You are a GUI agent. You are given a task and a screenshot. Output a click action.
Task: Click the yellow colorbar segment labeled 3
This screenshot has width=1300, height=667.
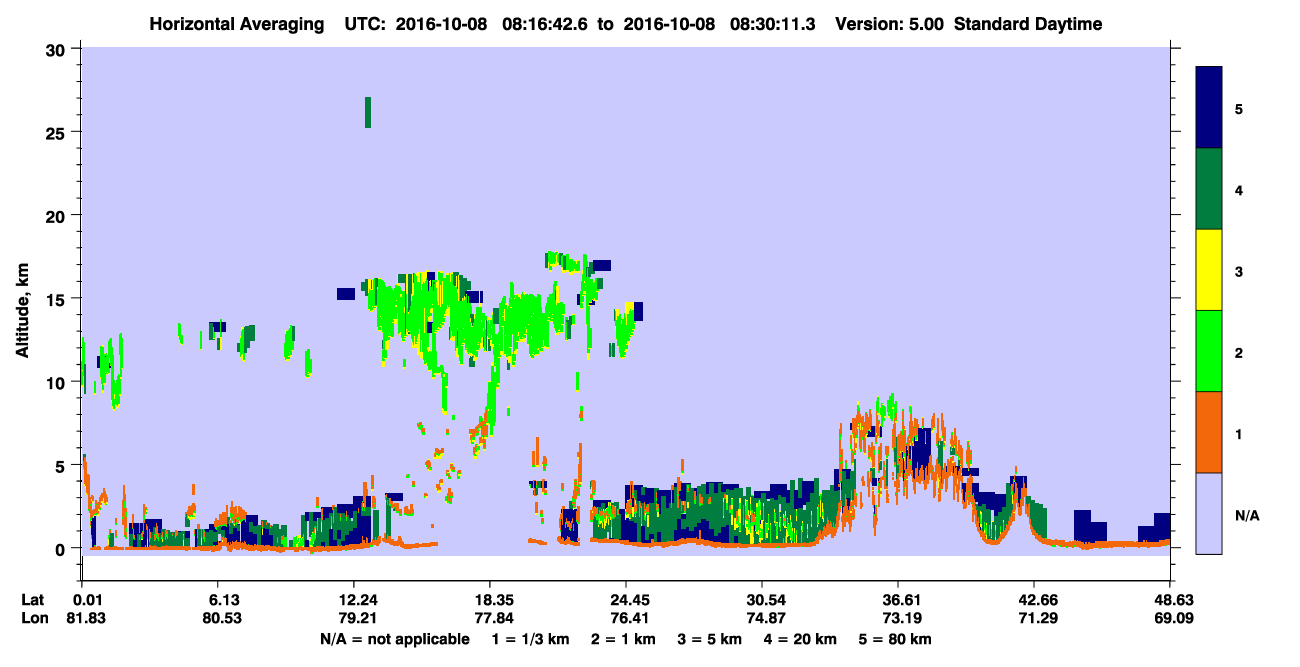(1209, 270)
